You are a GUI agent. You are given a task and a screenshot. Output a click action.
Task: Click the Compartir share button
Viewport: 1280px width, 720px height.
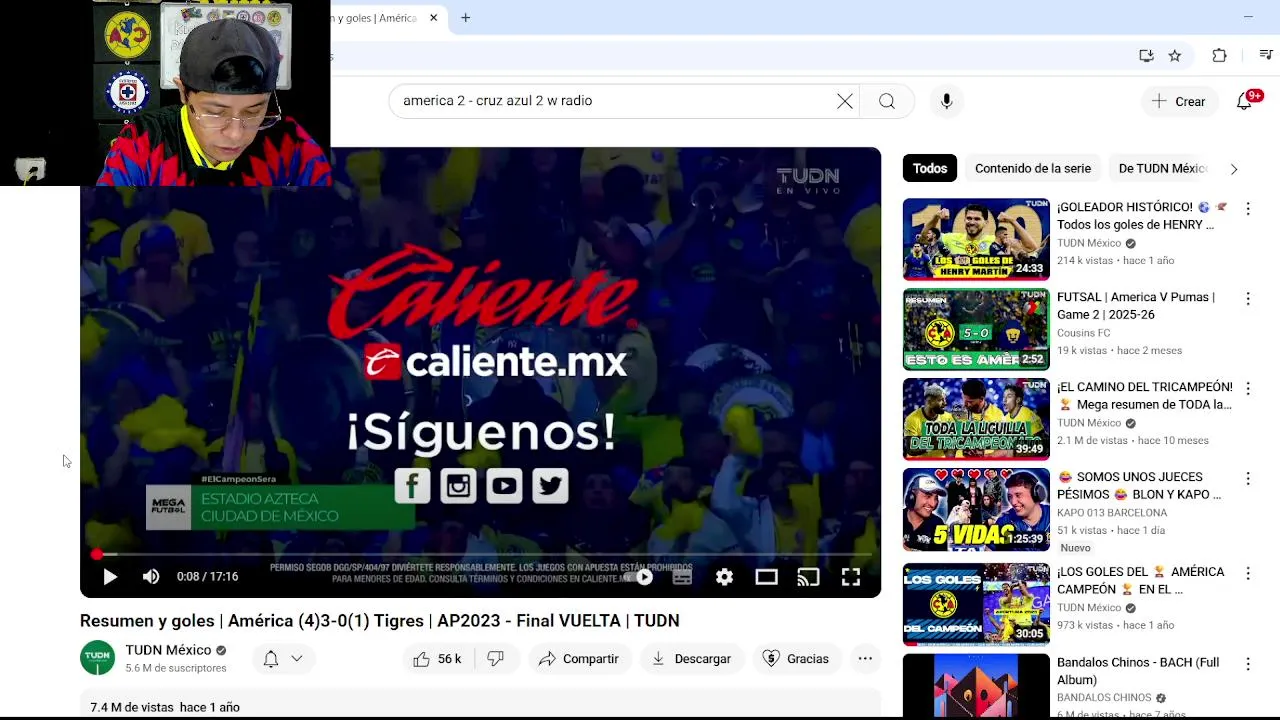pyautogui.click(x=579, y=659)
